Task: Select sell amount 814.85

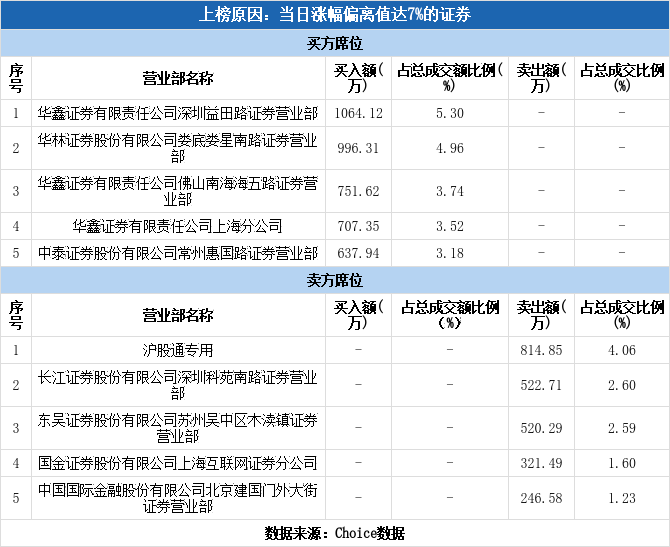Action: click(x=541, y=350)
